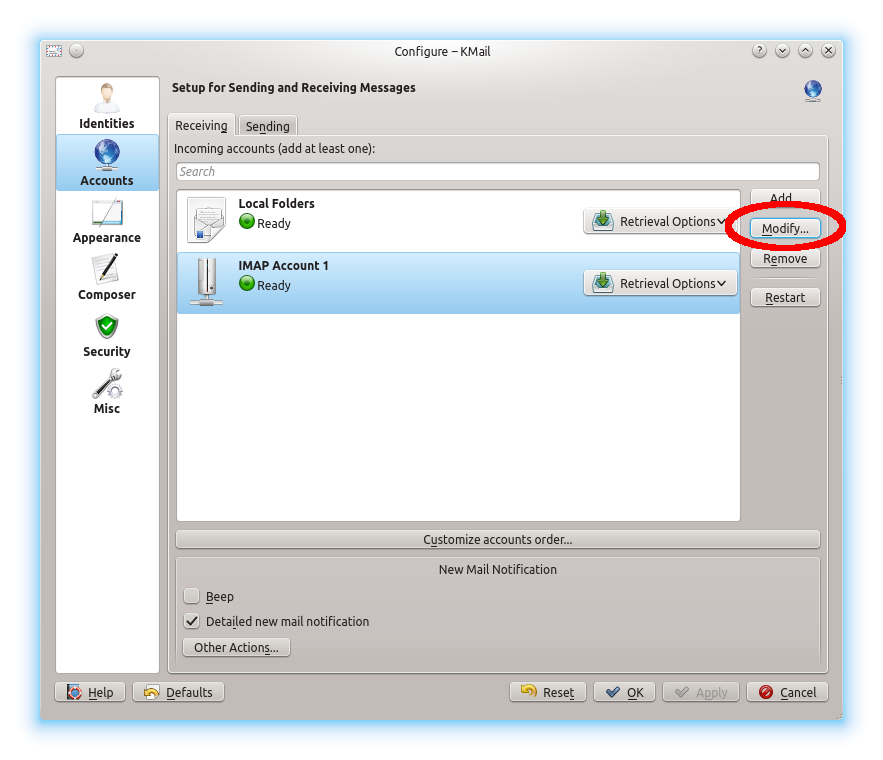Select the Receiving tab

click(201, 125)
